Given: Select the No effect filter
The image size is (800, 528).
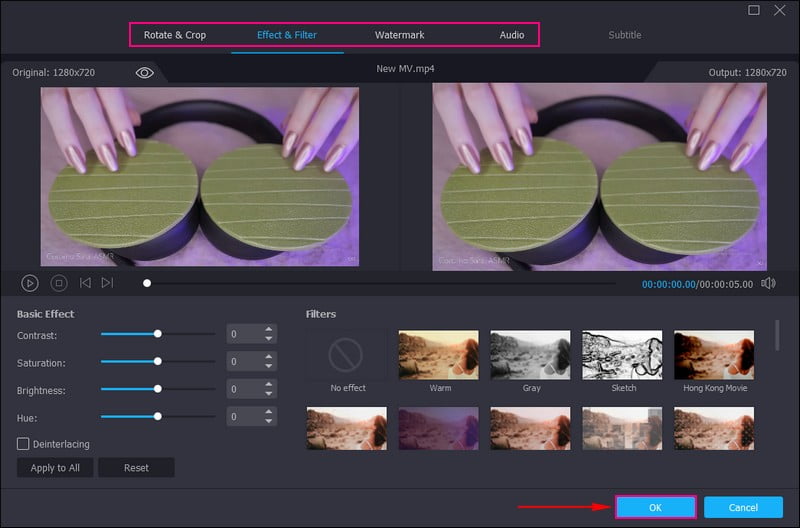Looking at the screenshot, I should pos(345,354).
